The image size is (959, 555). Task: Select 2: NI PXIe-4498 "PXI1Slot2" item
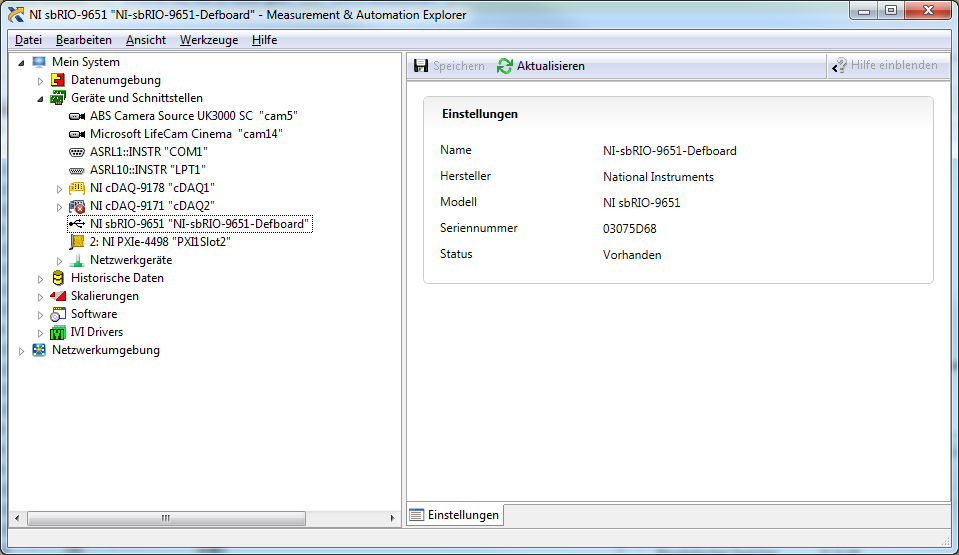(160, 242)
